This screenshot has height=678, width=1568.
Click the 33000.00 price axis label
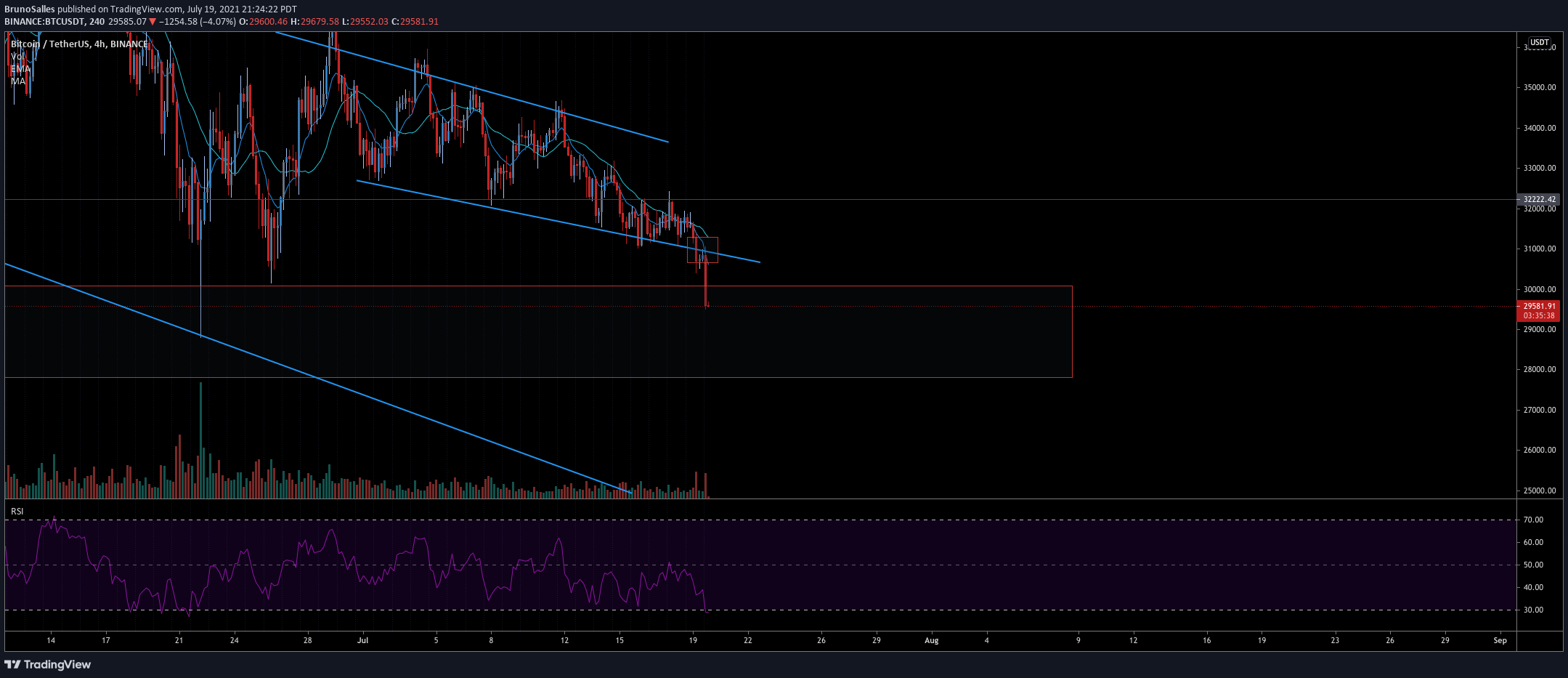(x=1538, y=168)
